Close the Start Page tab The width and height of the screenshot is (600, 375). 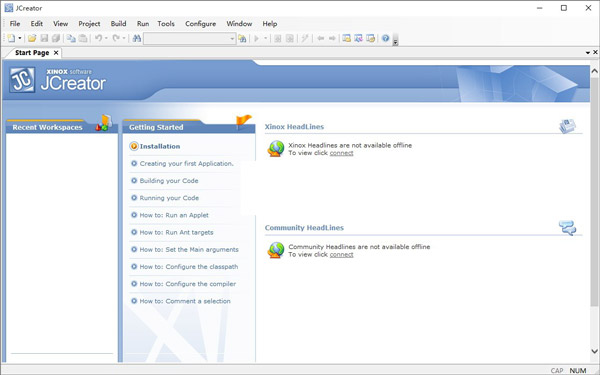tap(56, 53)
